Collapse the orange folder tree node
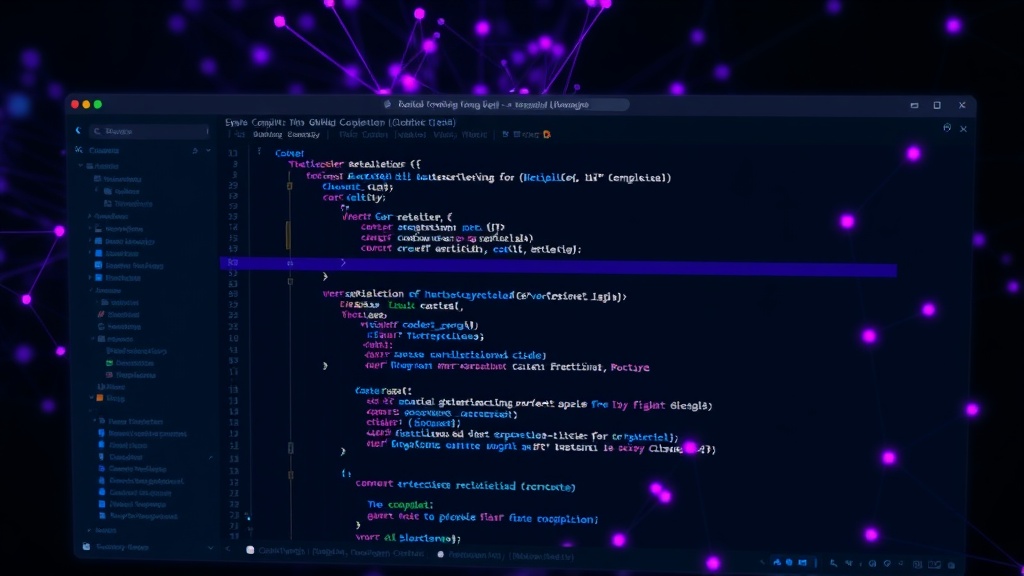1024x576 pixels. tap(91, 397)
